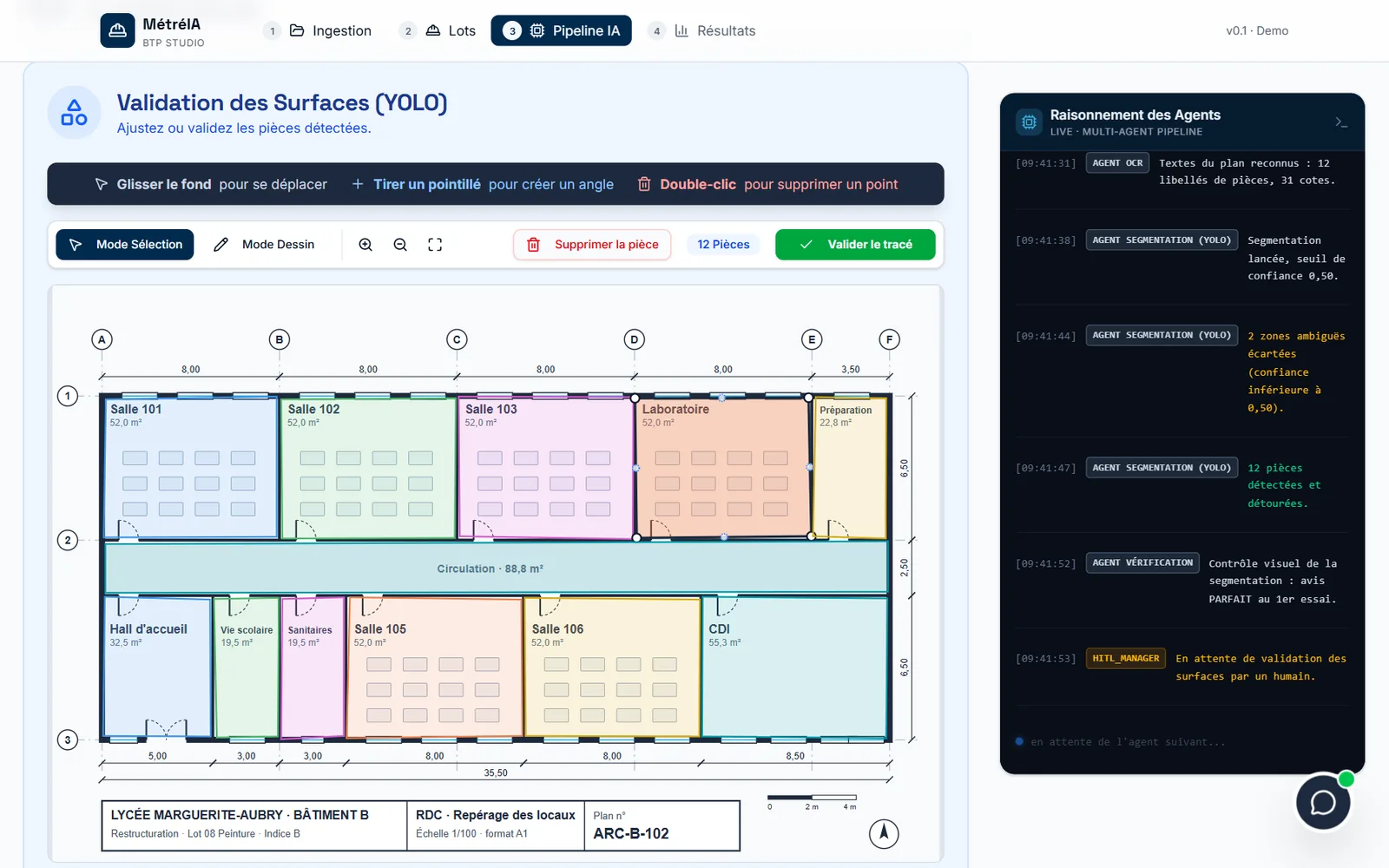Select the Salle 106 room
This screenshot has width=1389, height=868.
[612, 667]
